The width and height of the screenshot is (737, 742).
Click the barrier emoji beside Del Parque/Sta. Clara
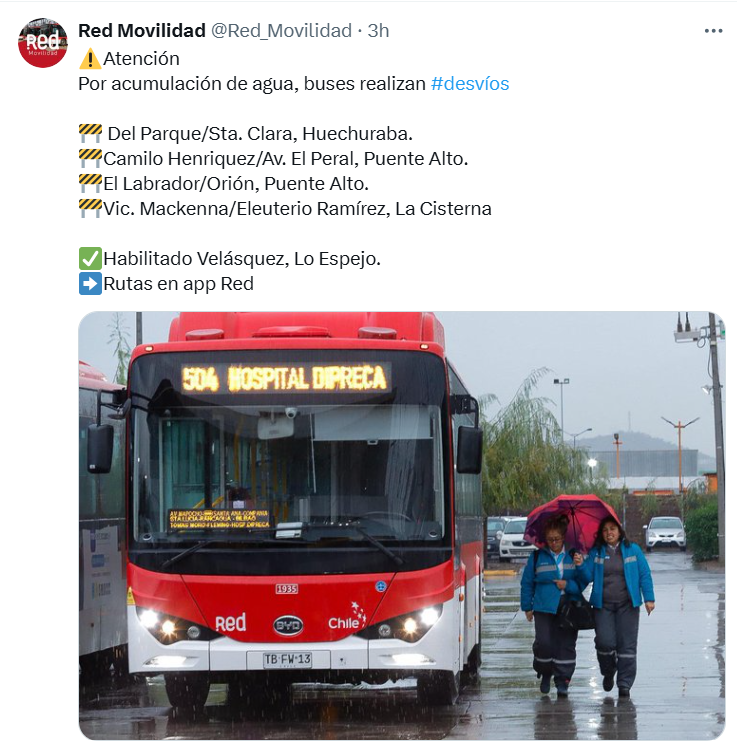coord(90,133)
